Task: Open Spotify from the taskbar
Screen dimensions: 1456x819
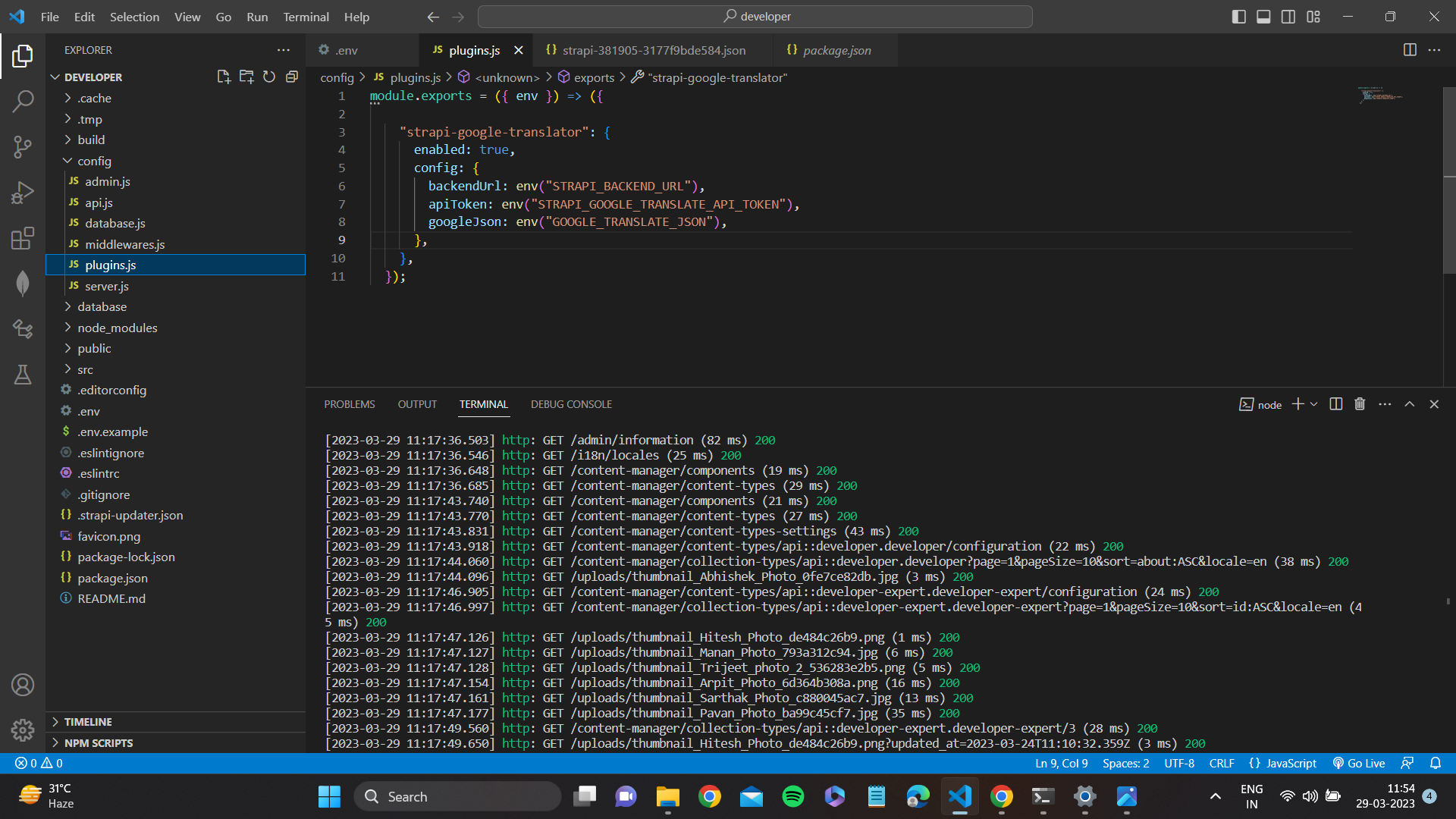Action: (792, 796)
